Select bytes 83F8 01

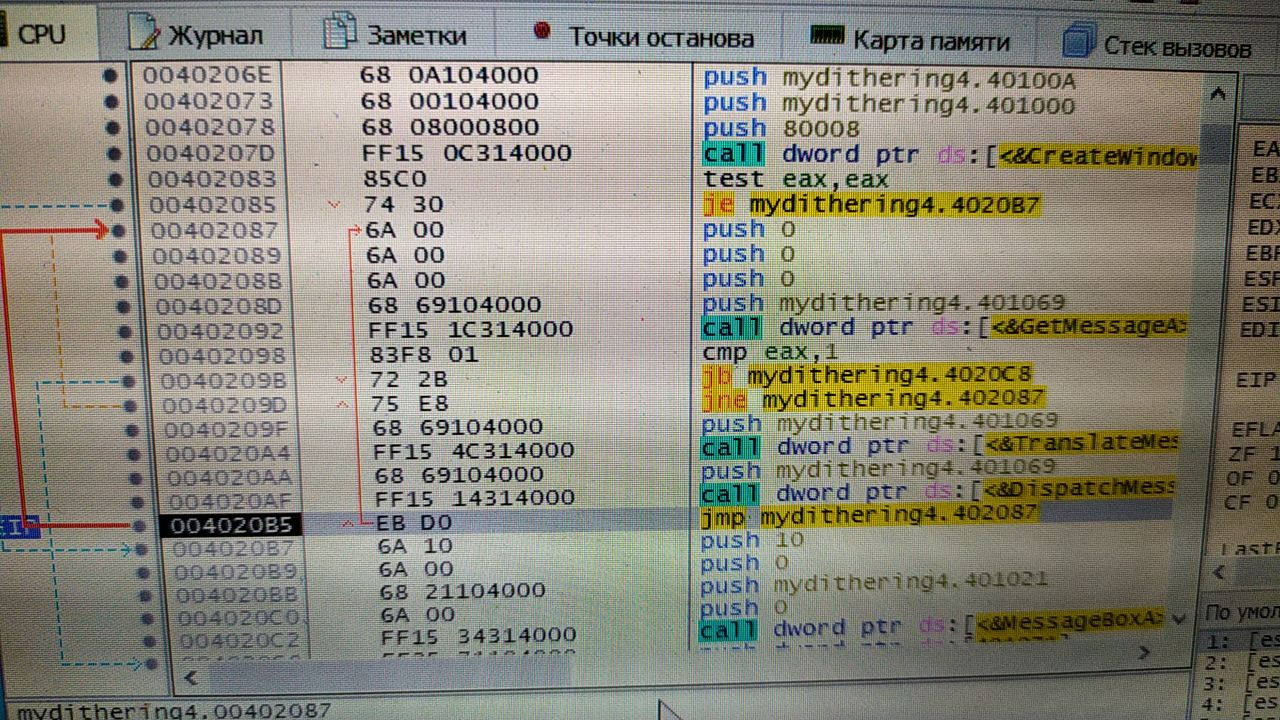coord(424,354)
